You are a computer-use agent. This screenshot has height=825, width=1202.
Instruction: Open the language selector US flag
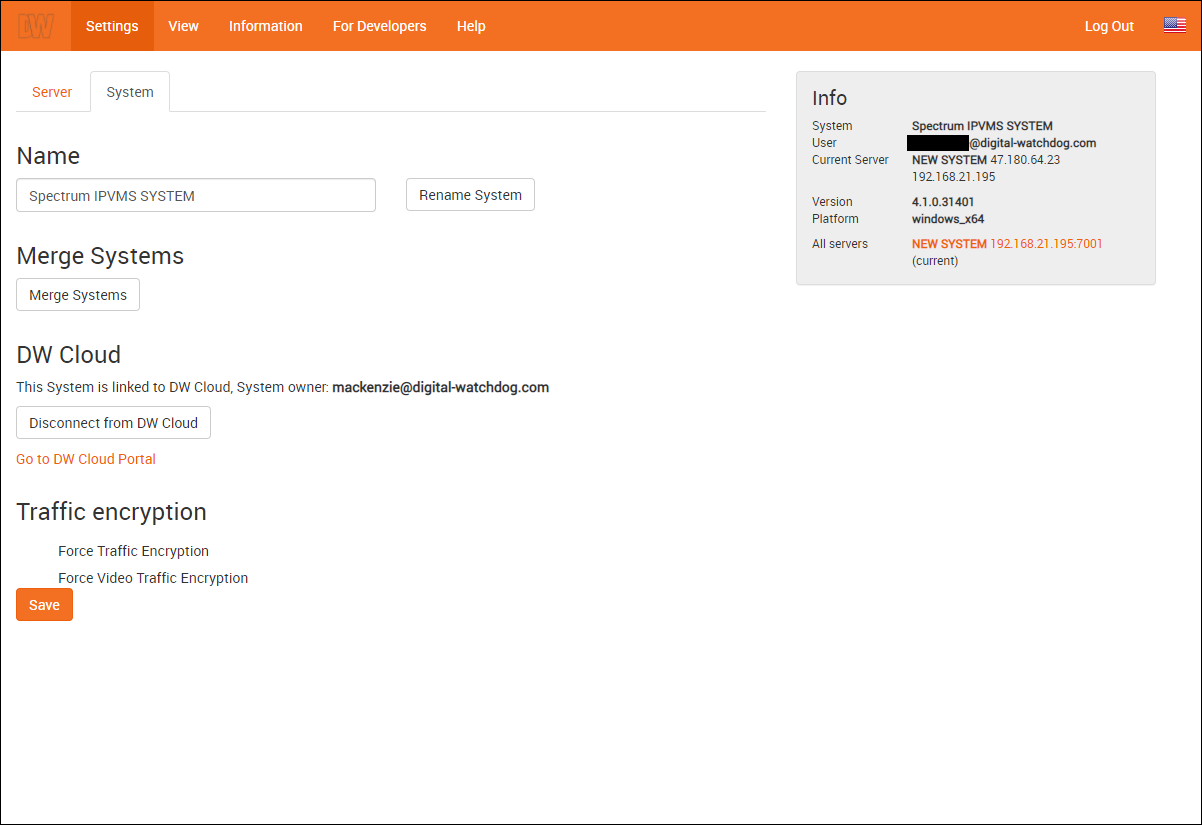pyautogui.click(x=1174, y=26)
